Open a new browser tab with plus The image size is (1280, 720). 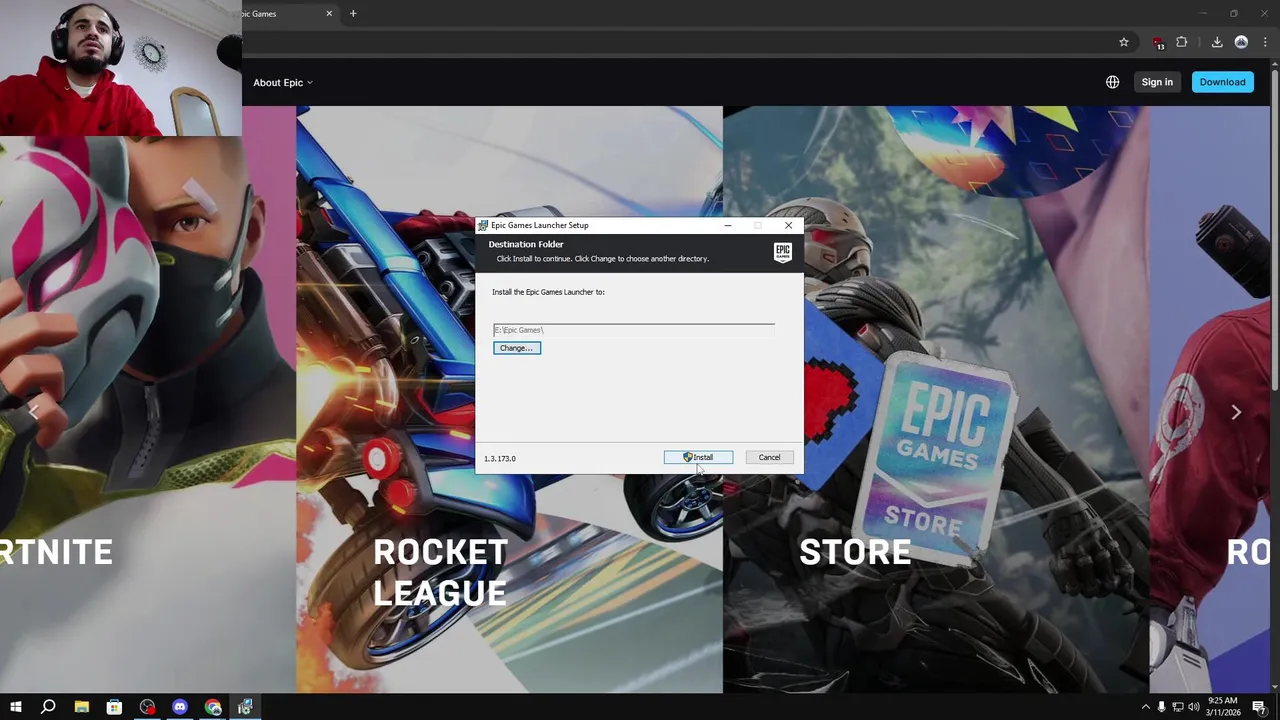[353, 13]
